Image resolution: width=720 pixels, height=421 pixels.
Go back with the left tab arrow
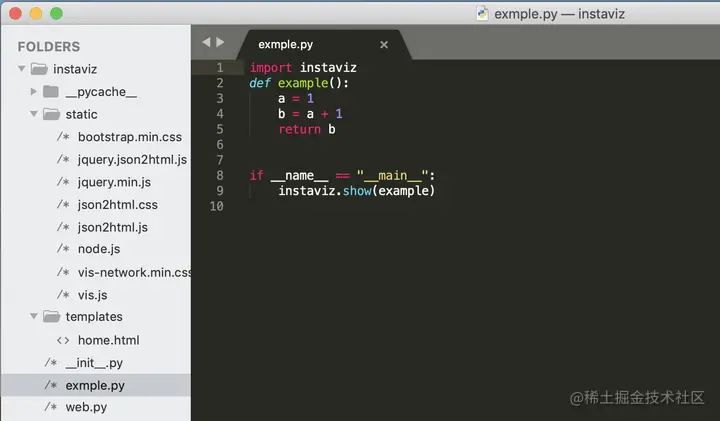click(x=206, y=42)
